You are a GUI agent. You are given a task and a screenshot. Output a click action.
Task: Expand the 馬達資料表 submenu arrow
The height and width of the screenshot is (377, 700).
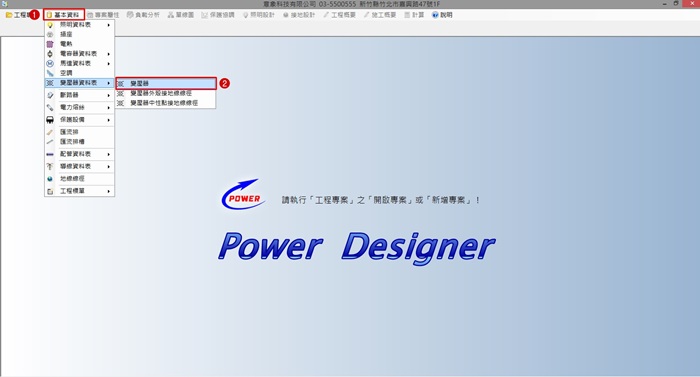pos(108,64)
